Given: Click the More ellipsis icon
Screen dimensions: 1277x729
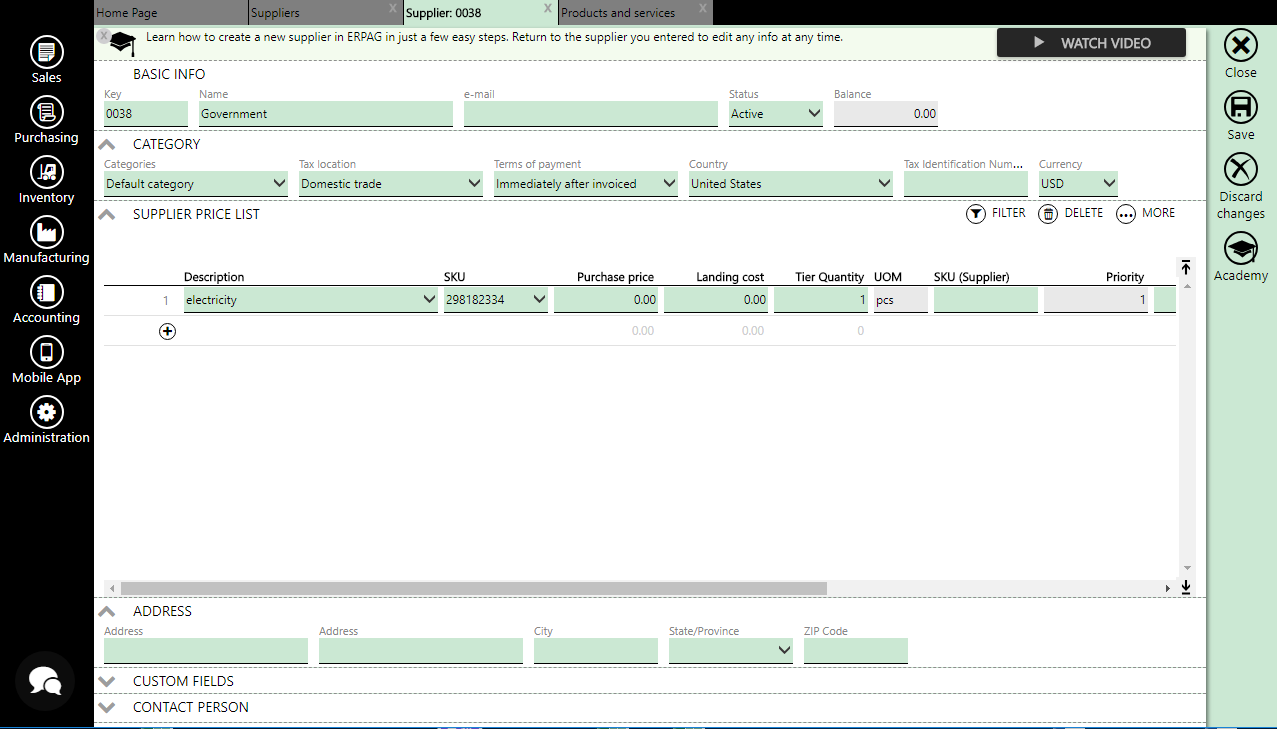Looking at the screenshot, I should [1126, 214].
